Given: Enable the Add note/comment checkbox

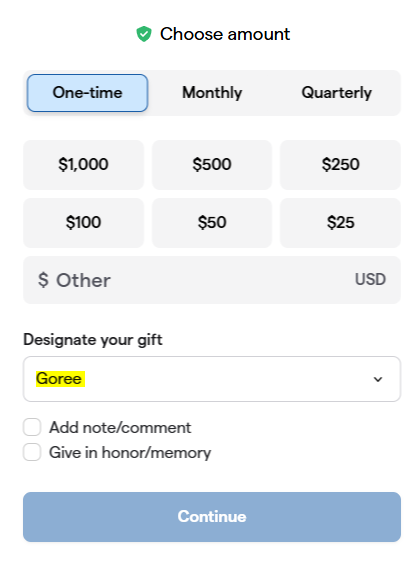Looking at the screenshot, I should [x=32, y=427].
